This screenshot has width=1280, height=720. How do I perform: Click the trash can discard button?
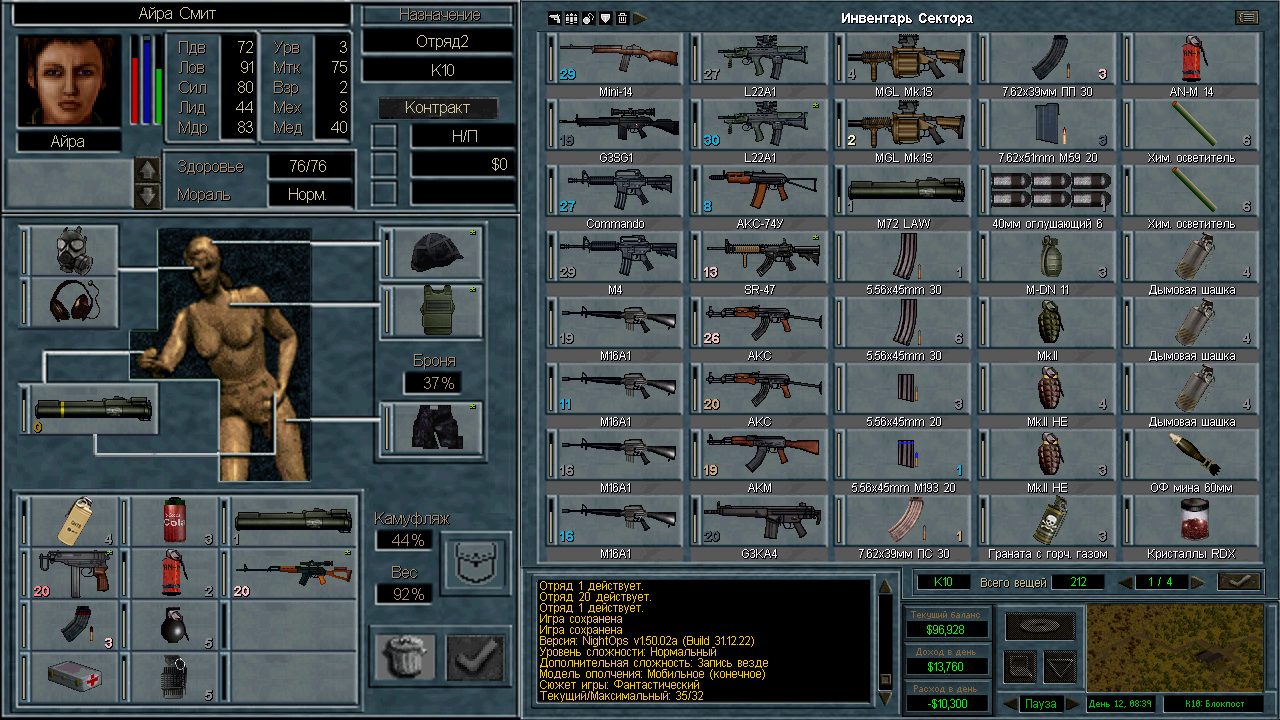[403, 657]
